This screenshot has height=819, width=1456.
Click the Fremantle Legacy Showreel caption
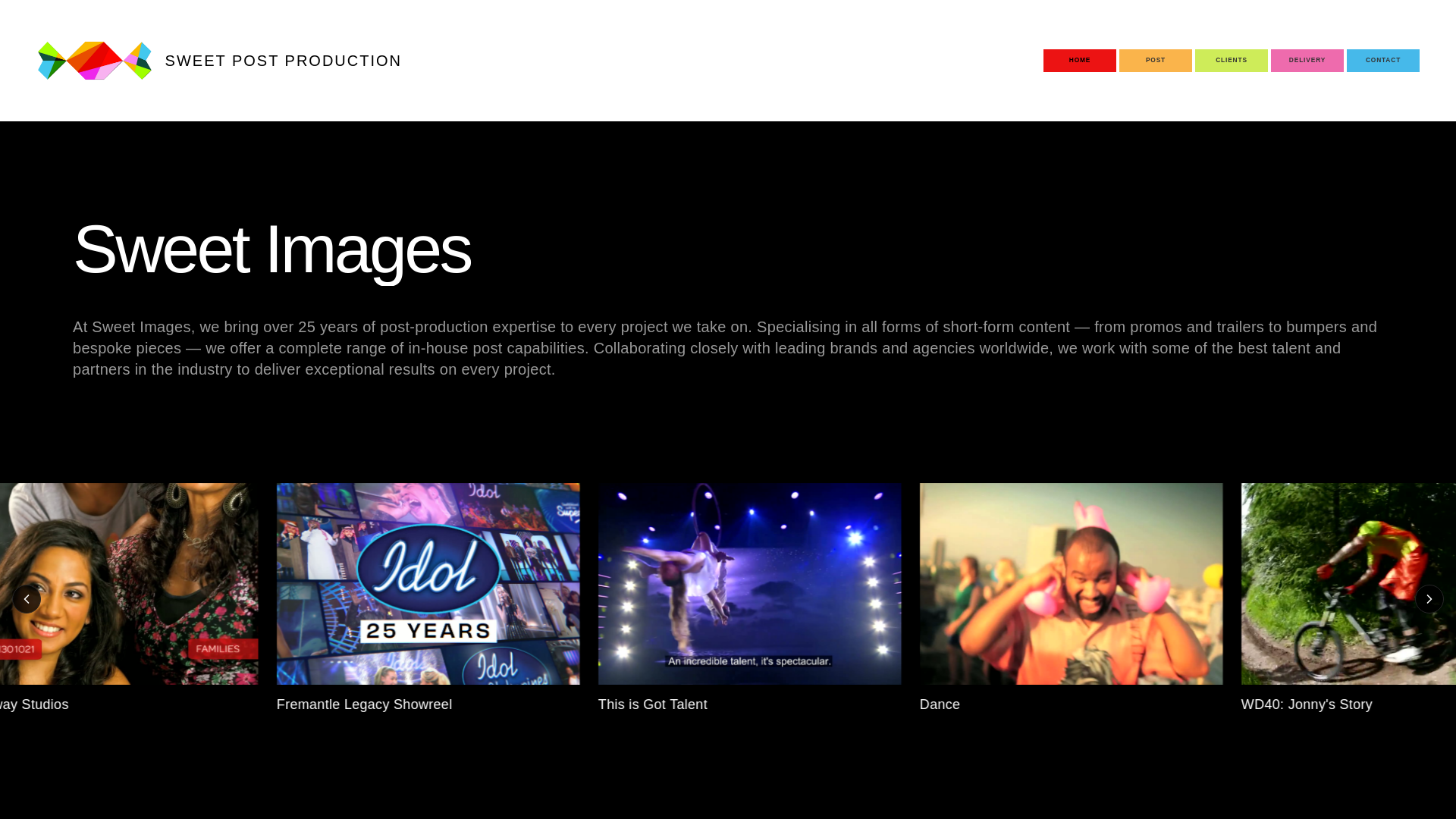[364, 704]
